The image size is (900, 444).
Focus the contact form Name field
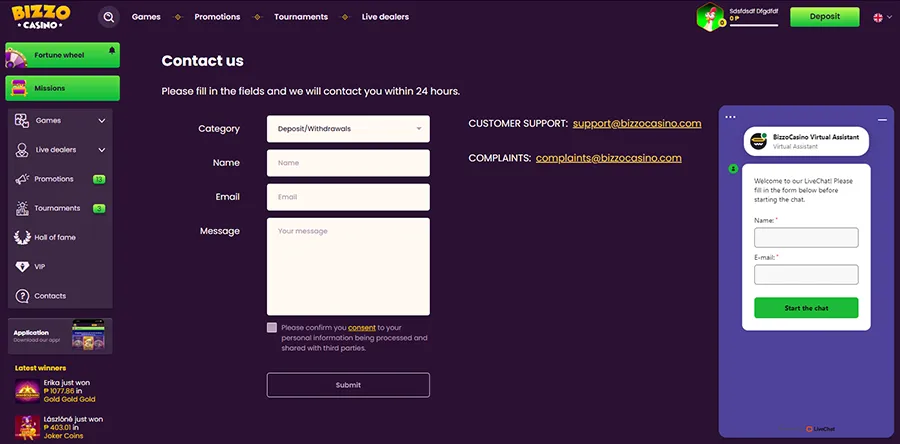point(348,163)
